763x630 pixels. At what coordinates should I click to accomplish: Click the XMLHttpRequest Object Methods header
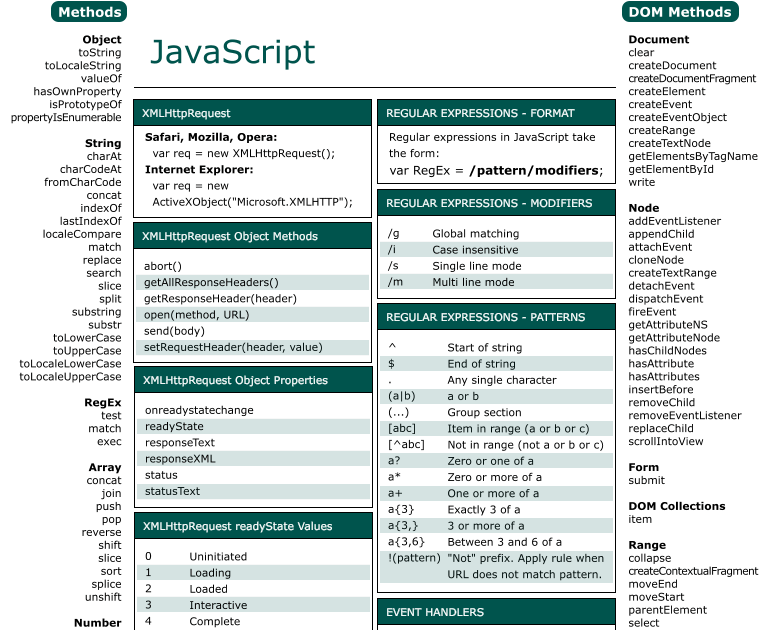[x=253, y=236]
